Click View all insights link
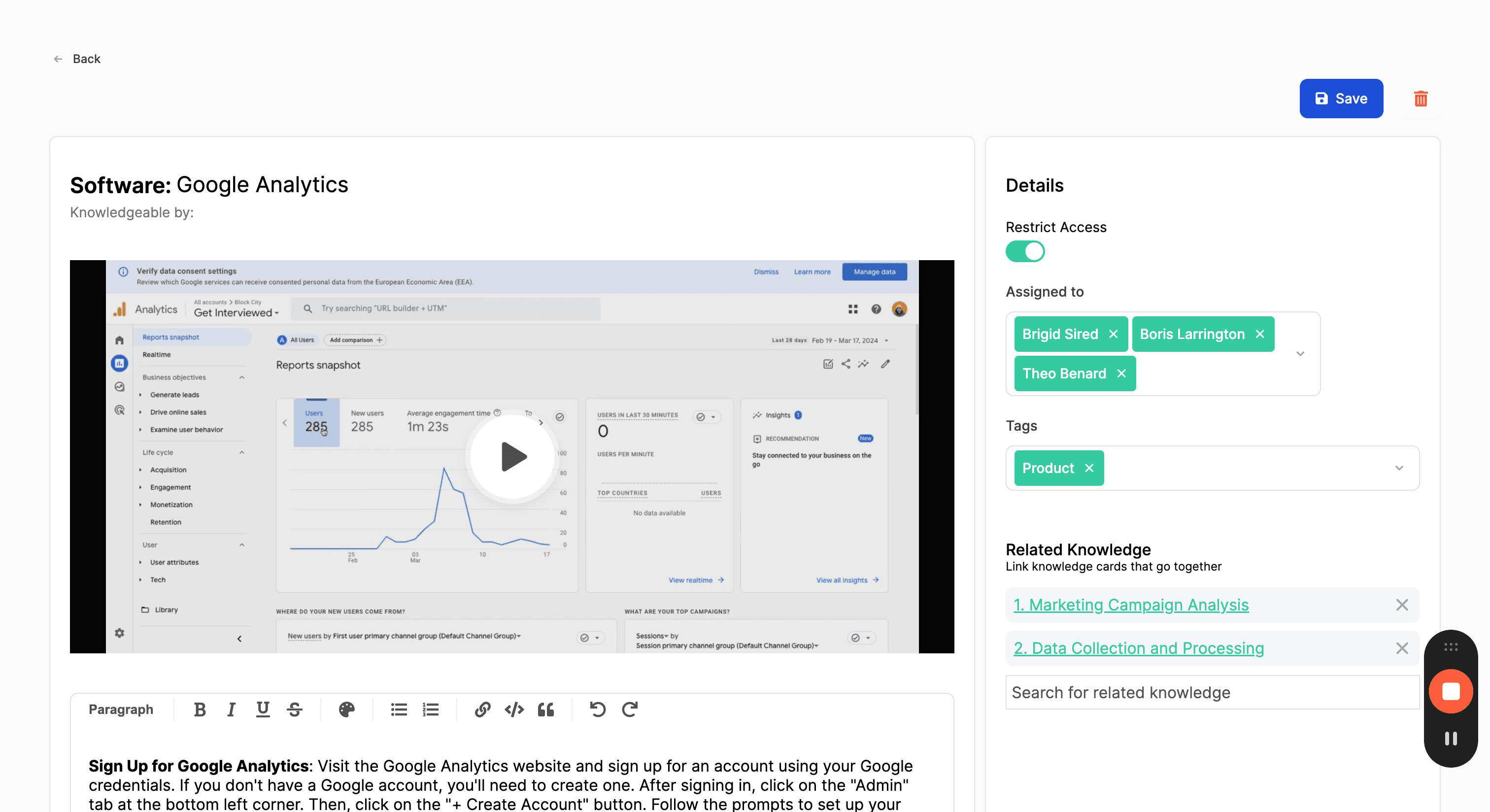The image size is (1490, 812). (x=847, y=580)
